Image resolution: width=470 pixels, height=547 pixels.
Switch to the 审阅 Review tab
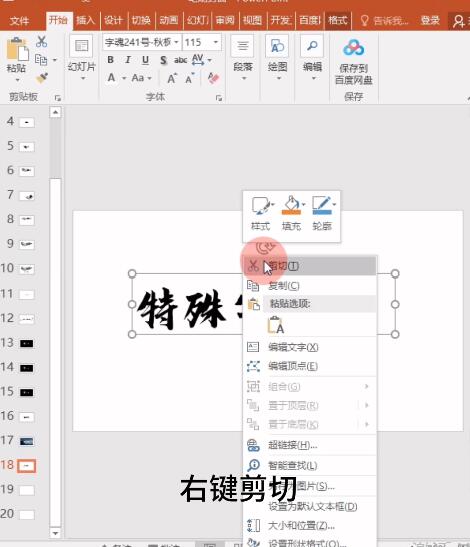[225, 20]
